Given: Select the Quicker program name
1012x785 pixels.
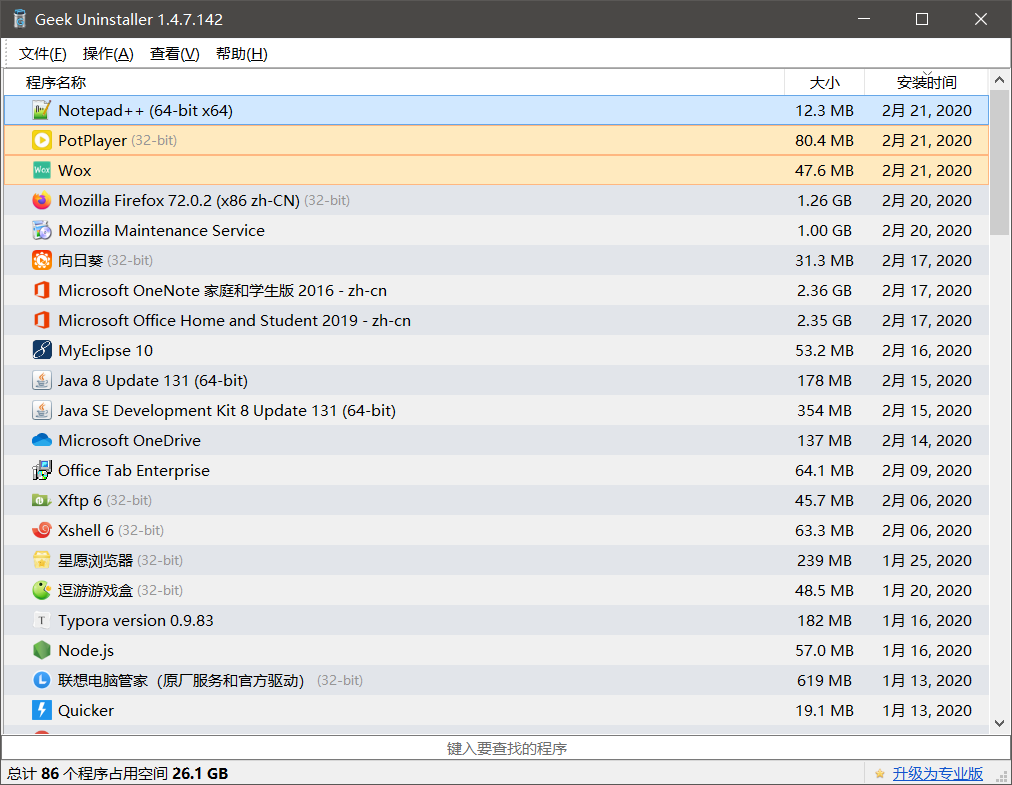Looking at the screenshot, I should click(x=86, y=711).
